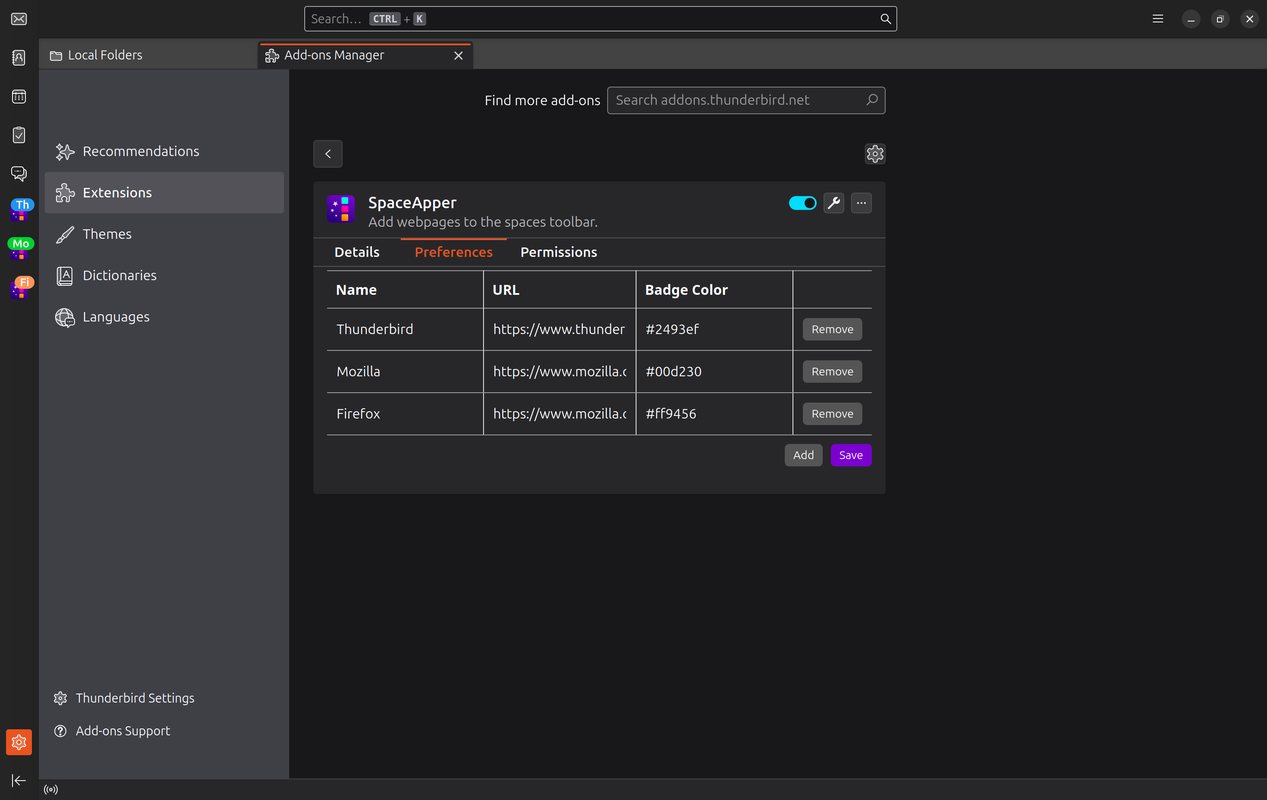
Task: Open the Mail space icon
Action: click(x=19, y=19)
